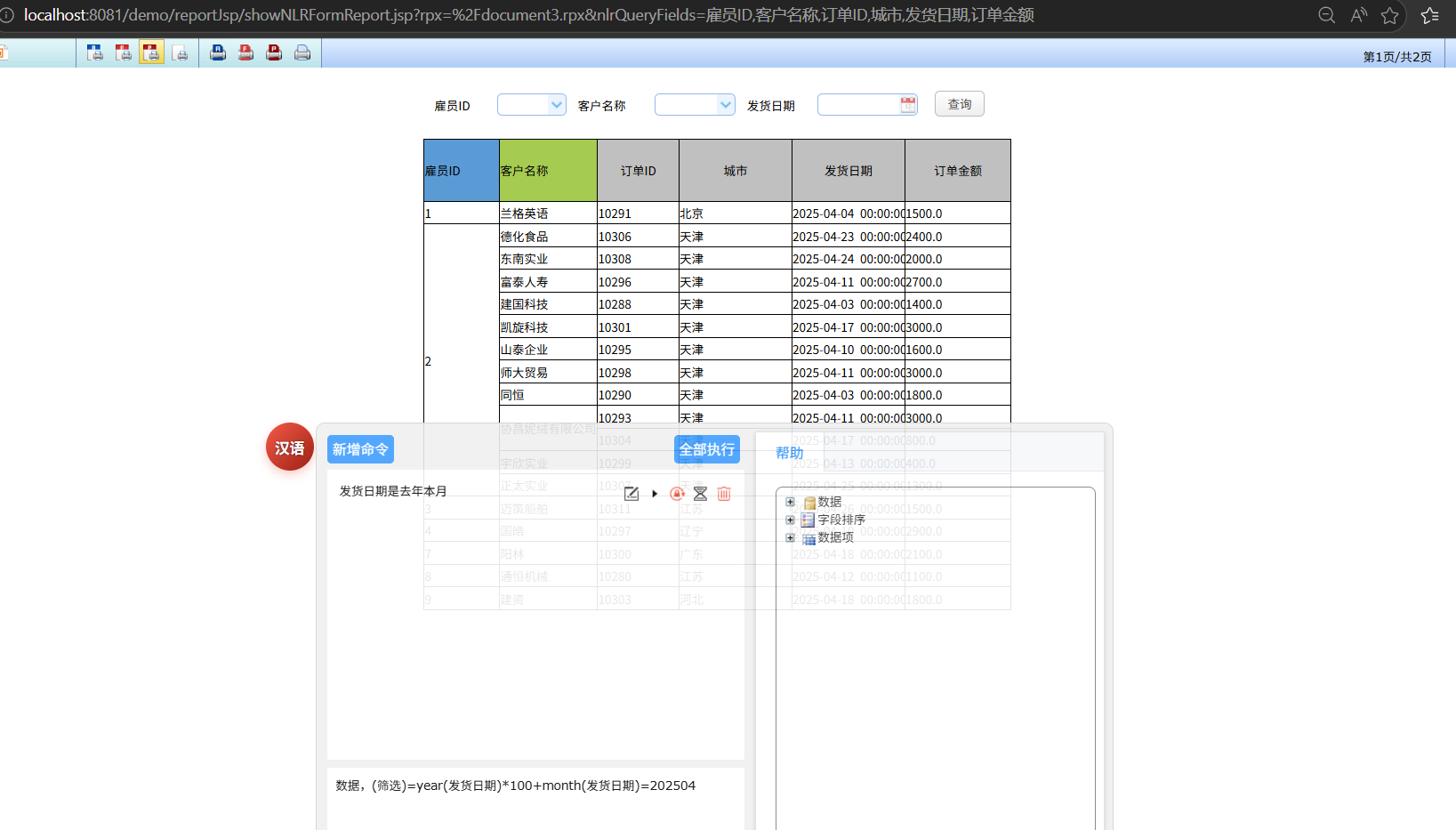Image resolution: width=1456 pixels, height=830 pixels.
Task: Run the command with the play arrow
Action: [x=655, y=494]
